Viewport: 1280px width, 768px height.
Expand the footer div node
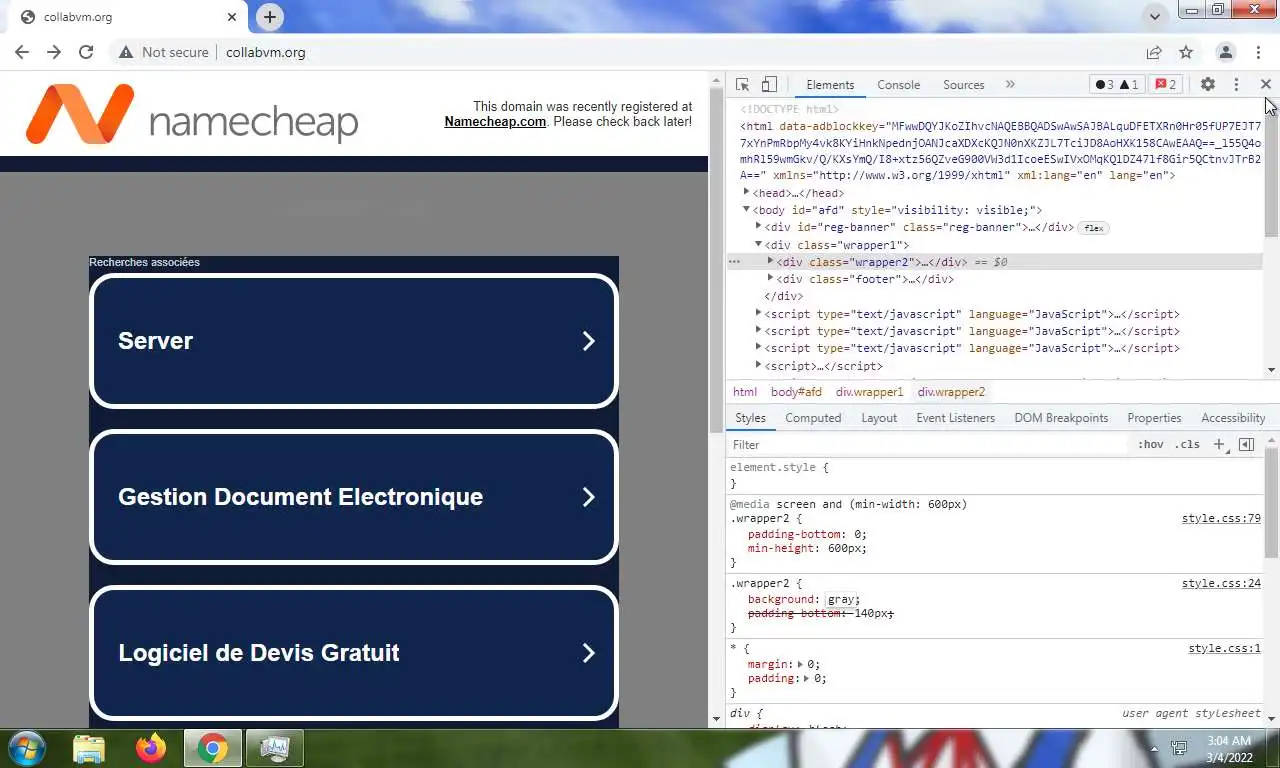770,278
